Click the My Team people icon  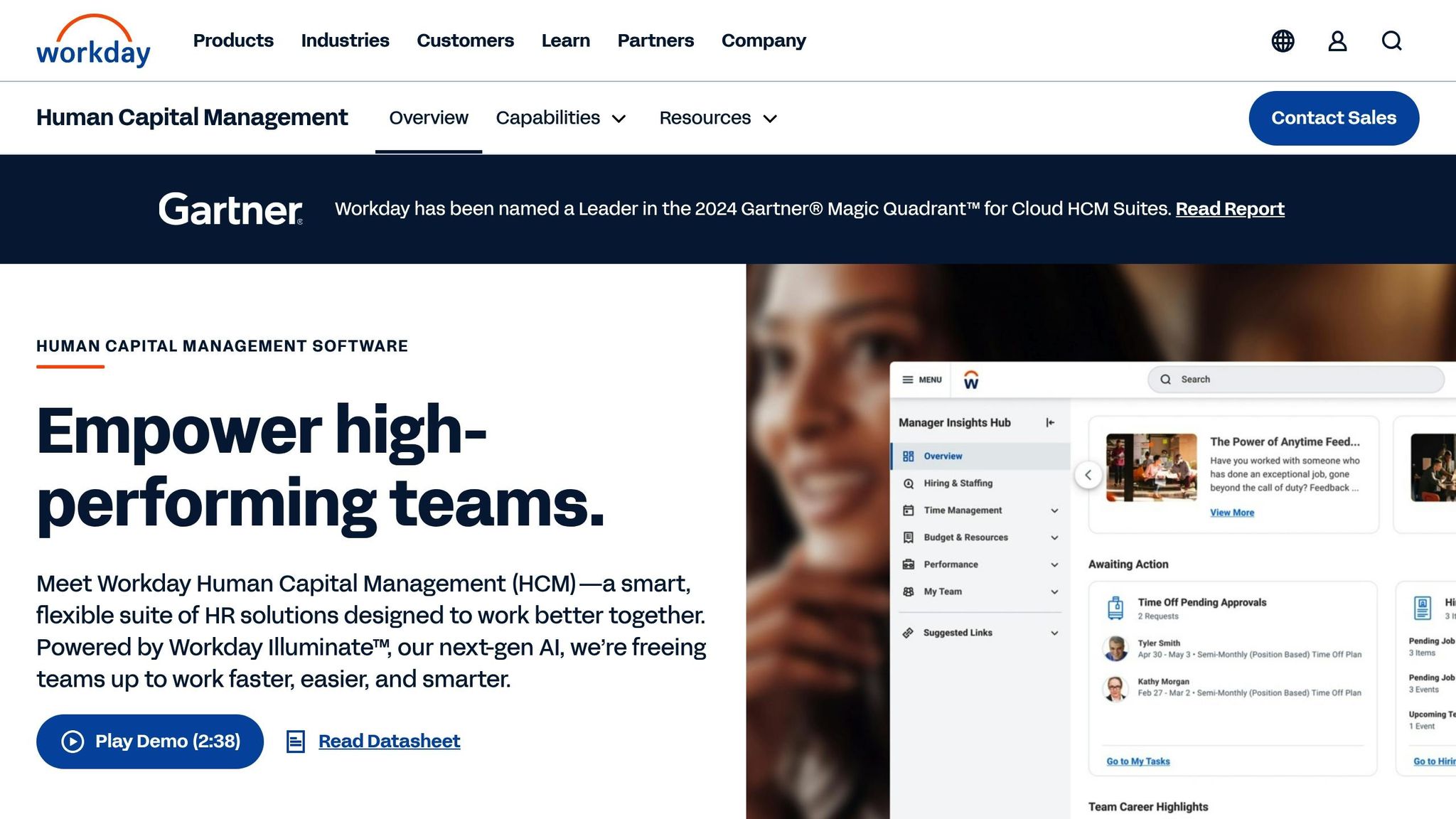(x=909, y=591)
